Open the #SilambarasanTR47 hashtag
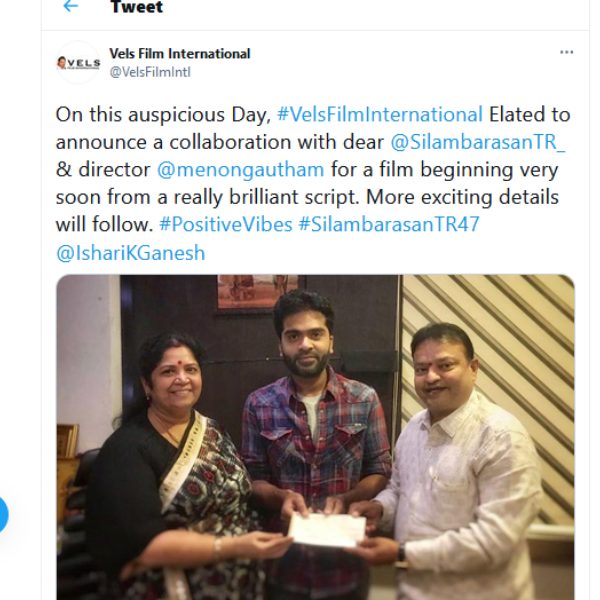This screenshot has height=600, width=600. [389, 224]
